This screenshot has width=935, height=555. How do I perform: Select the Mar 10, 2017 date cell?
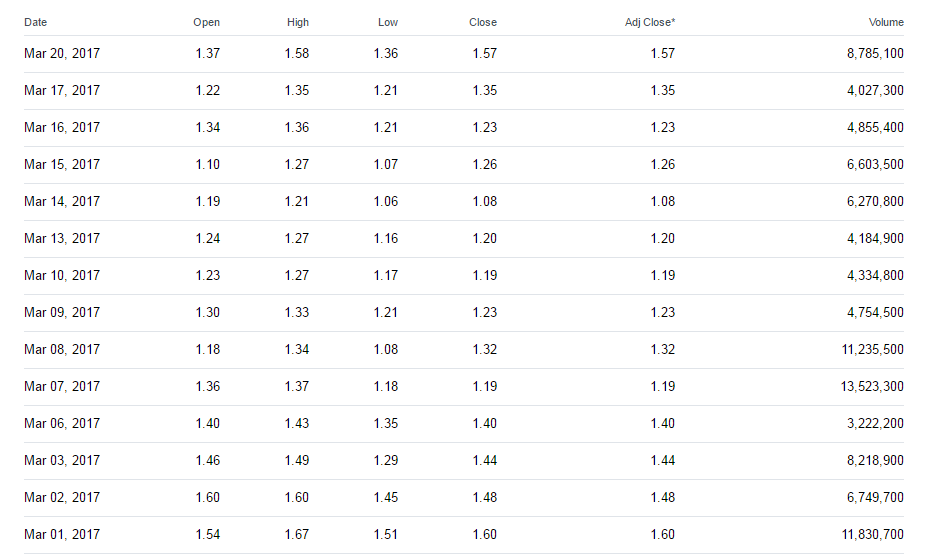(x=62, y=275)
